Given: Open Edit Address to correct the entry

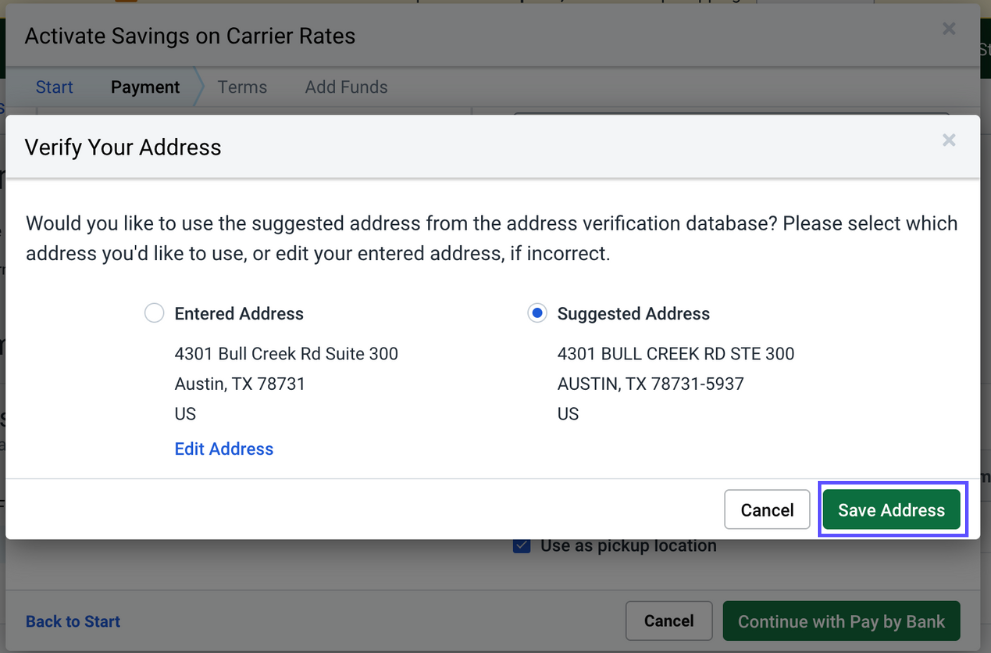Looking at the screenshot, I should [223, 449].
